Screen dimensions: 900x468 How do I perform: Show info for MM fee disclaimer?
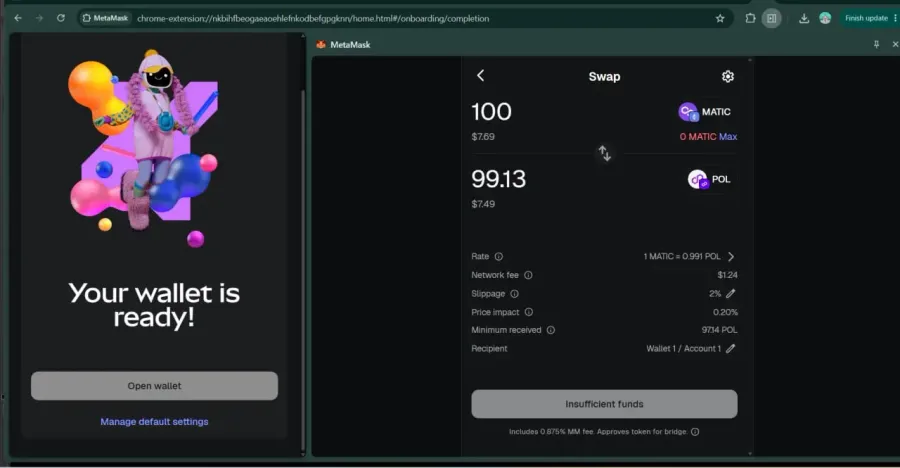[x=695, y=432]
